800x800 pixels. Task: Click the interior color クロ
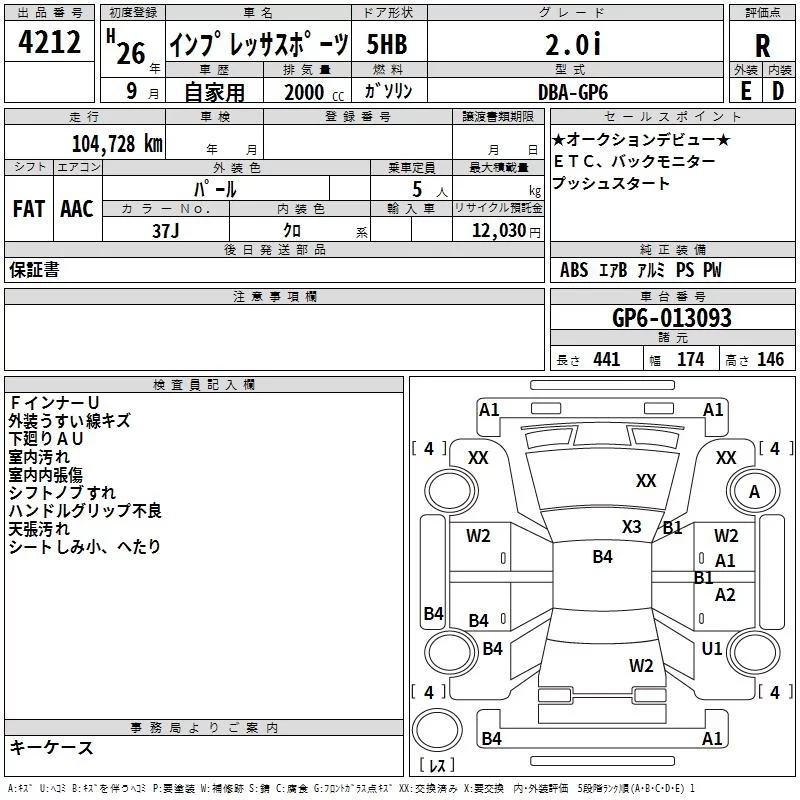(292, 230)
